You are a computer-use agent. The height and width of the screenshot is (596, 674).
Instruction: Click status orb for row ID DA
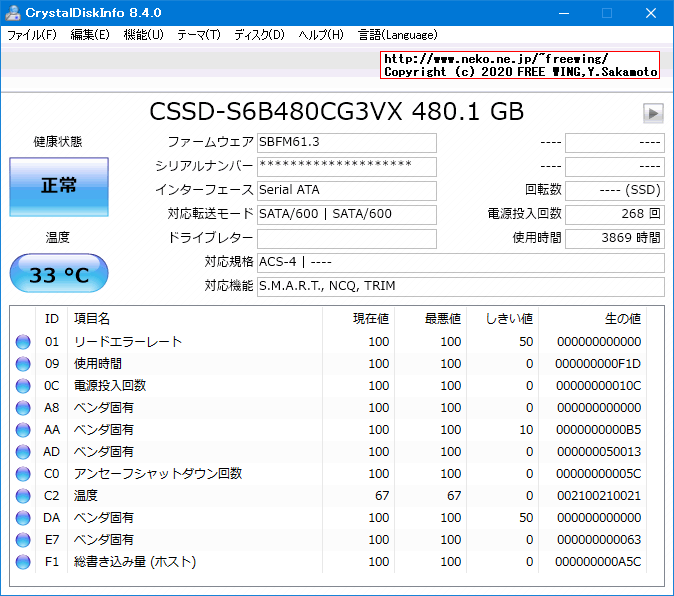tap(23, 518)
